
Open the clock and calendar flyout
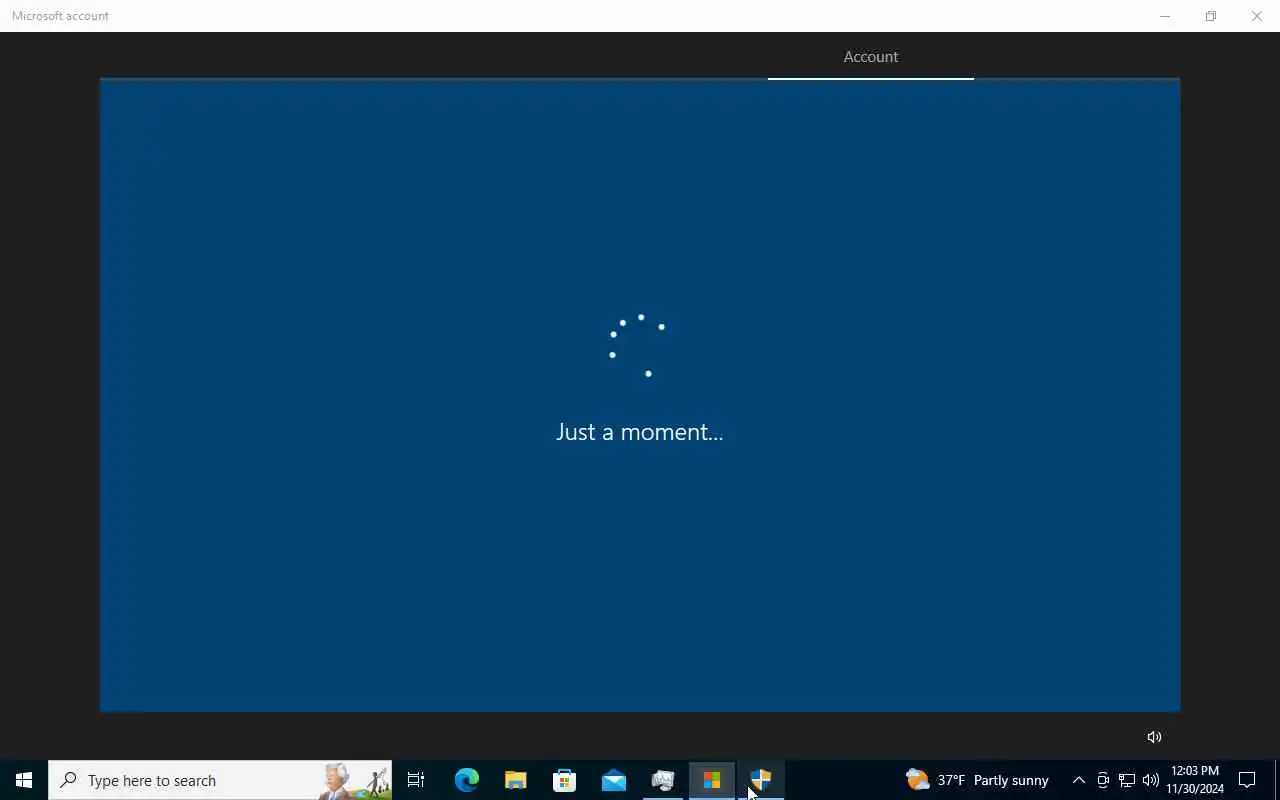pyautogui.click(x=1195, y=780)
